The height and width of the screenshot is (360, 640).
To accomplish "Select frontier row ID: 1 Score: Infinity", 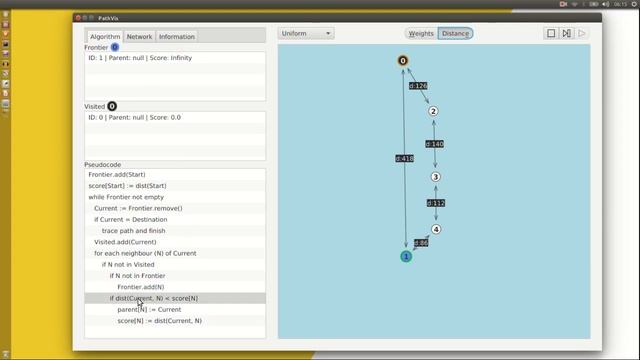I will [x=175, y=58].
